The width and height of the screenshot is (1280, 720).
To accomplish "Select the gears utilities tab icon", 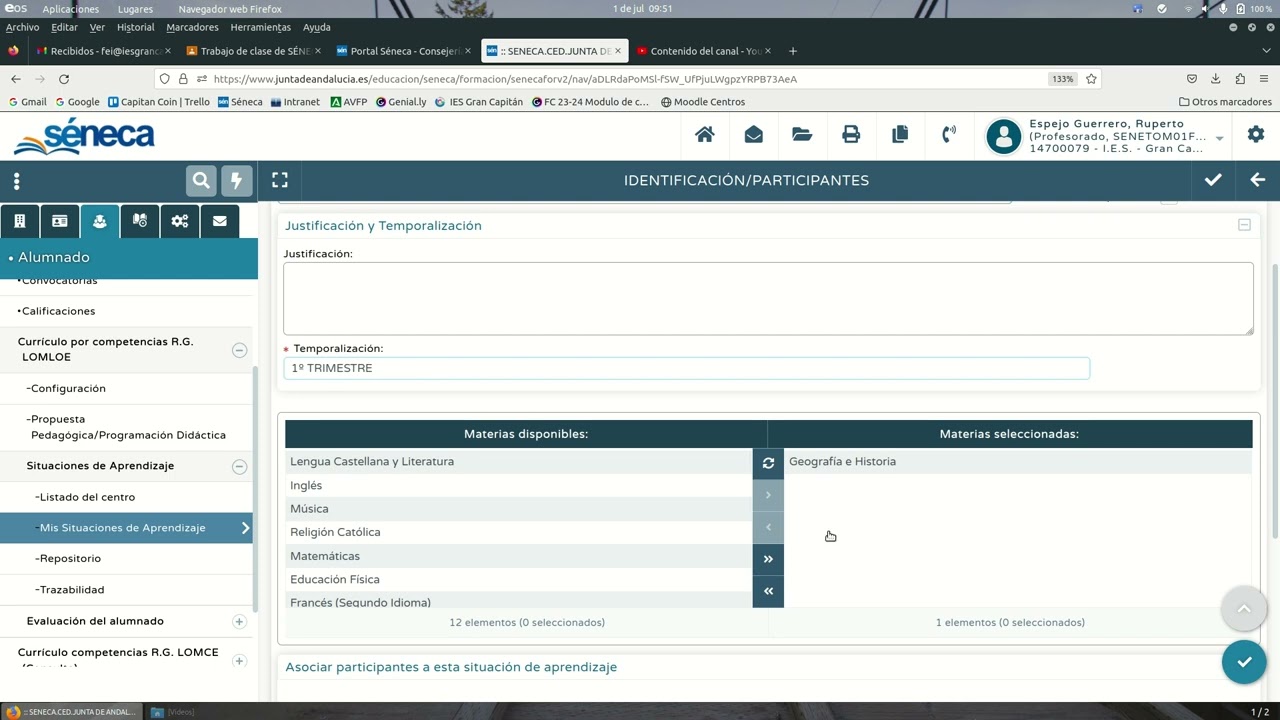I will (180, 221).
